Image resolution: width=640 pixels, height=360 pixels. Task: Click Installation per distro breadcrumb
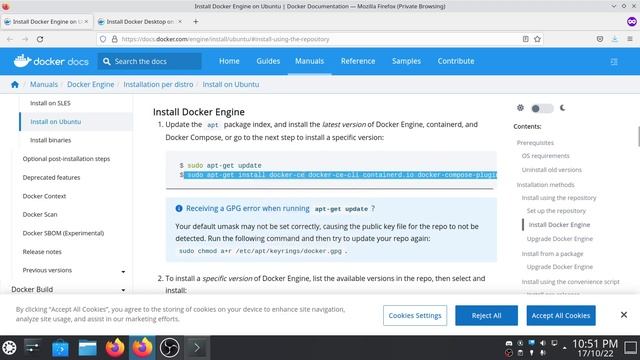(158, 84)
